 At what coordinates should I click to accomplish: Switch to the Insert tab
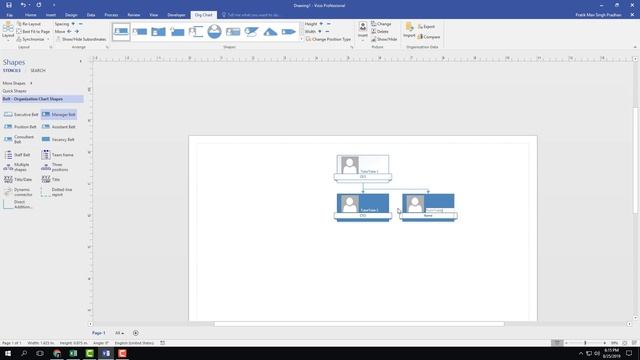pos(51,15)
